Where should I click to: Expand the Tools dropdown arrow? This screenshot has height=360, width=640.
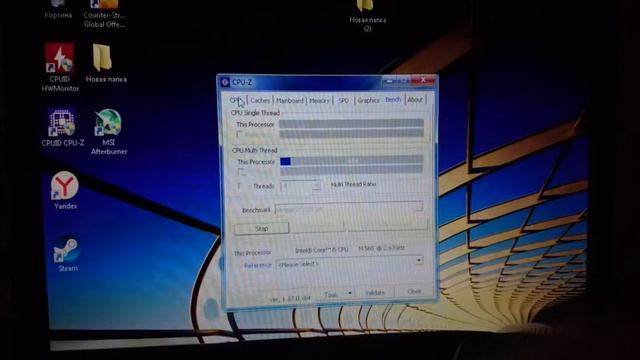(349, 293)
